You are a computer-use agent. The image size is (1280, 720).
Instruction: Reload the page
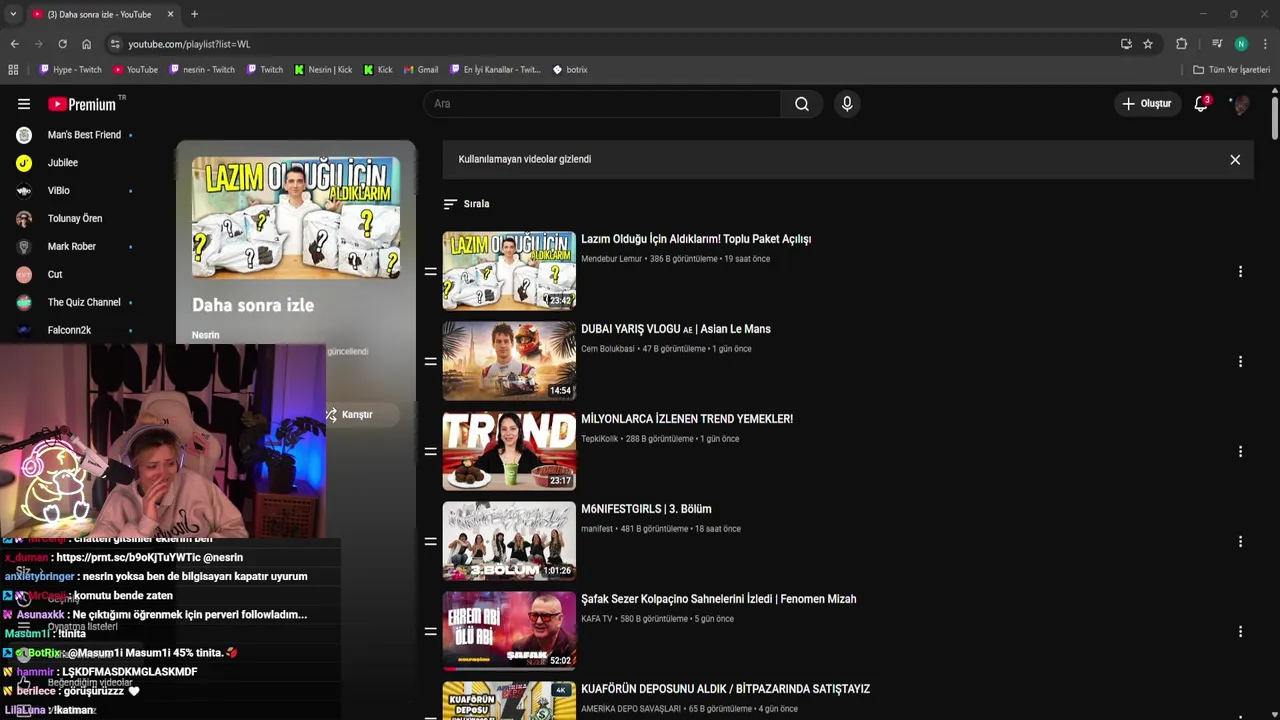coord(62,44)
